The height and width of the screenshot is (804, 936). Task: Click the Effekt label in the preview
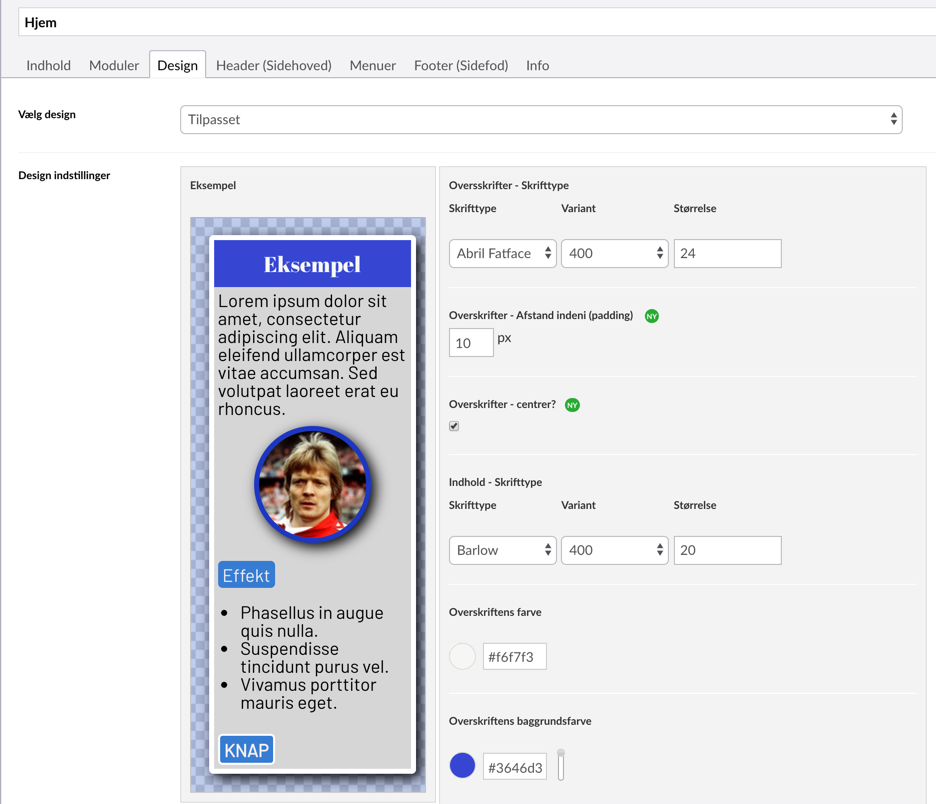[247, 575]
